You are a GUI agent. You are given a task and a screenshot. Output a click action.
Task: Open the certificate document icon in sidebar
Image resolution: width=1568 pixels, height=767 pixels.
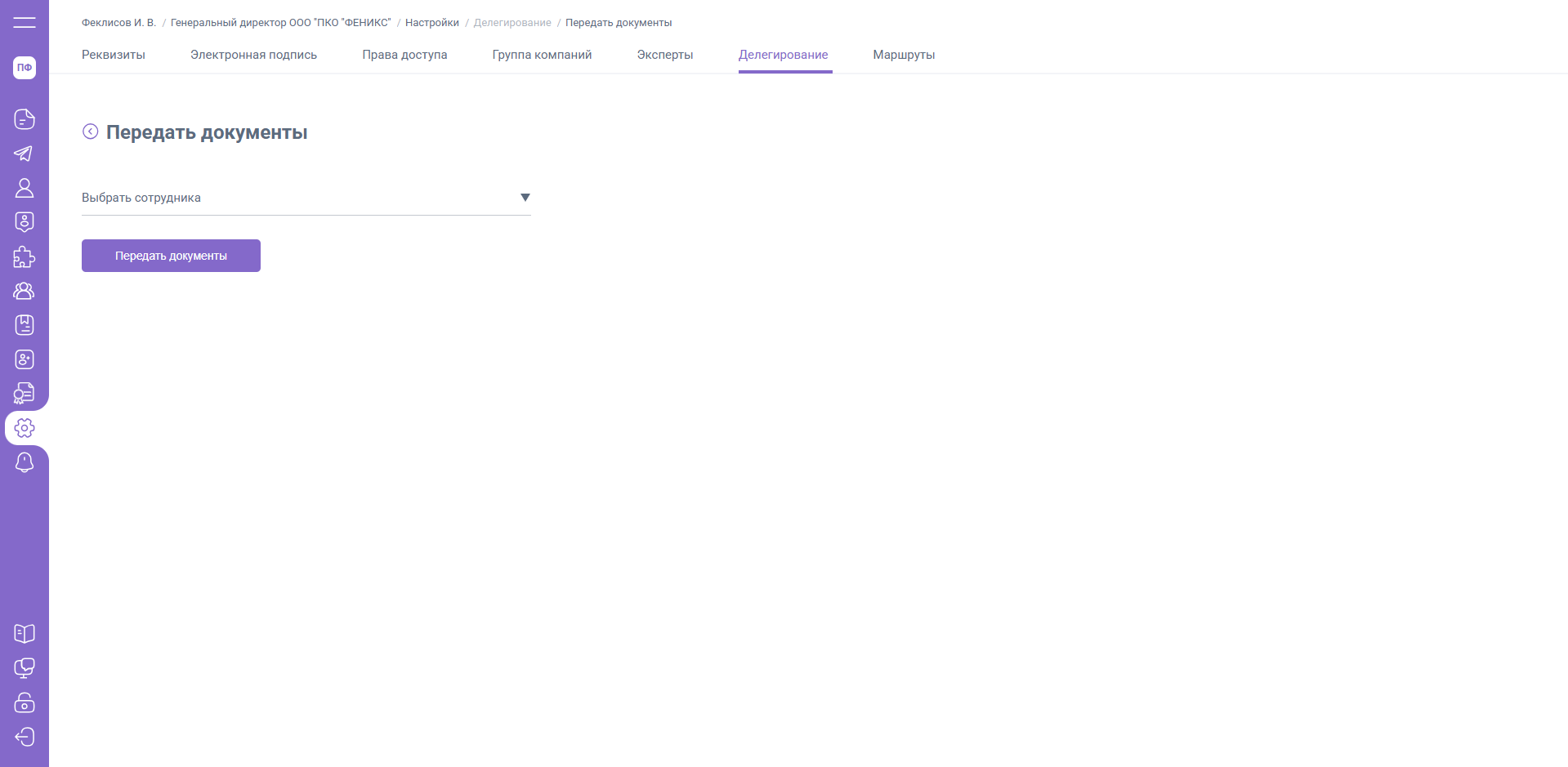(25, 394)
